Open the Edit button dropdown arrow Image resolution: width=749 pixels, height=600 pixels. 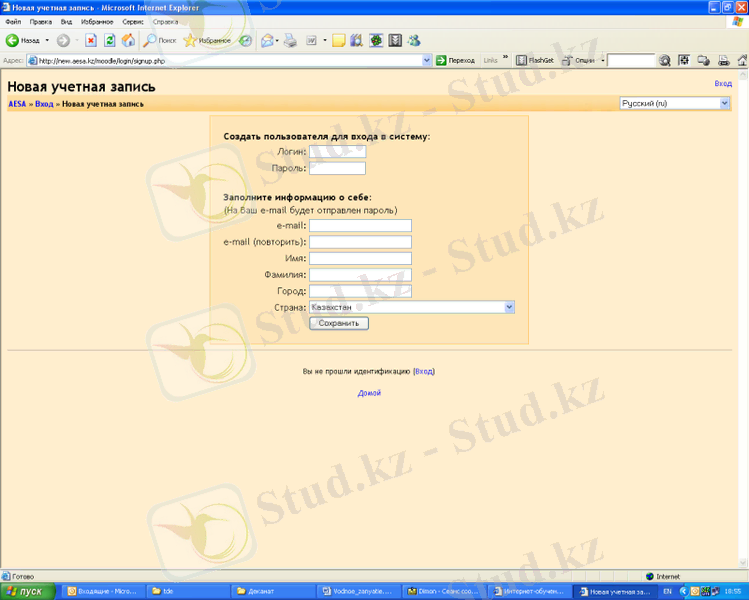(325, 41)
